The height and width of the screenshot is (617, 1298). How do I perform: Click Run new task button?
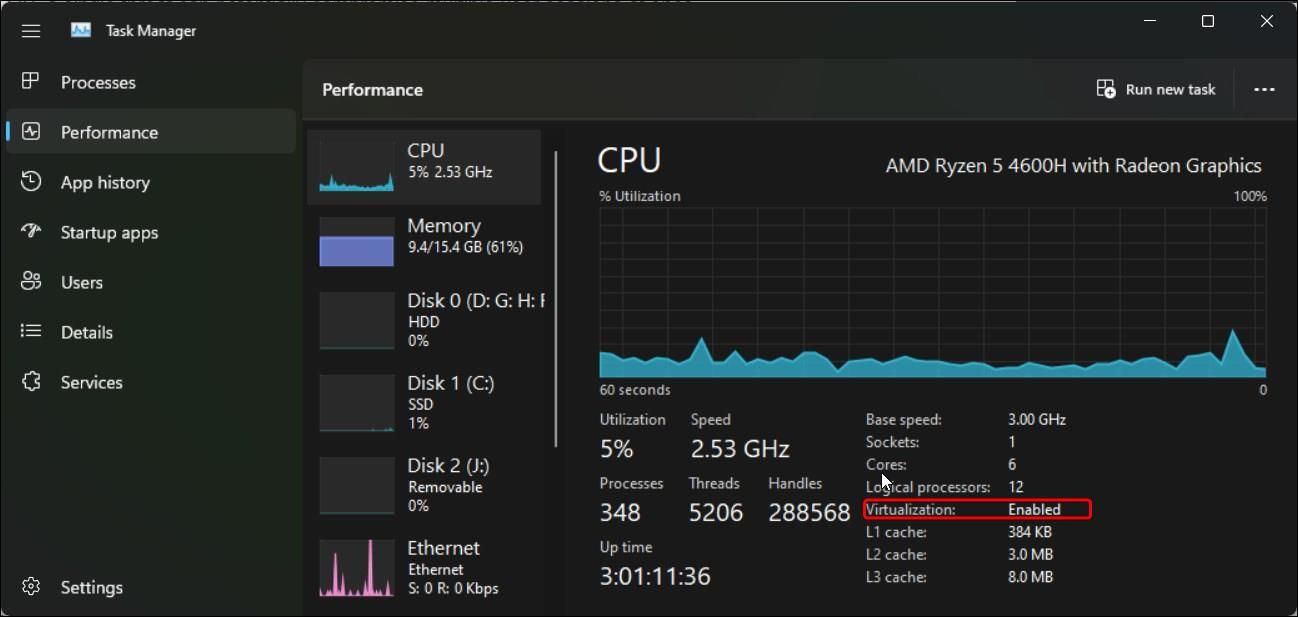click(1156, 89)
